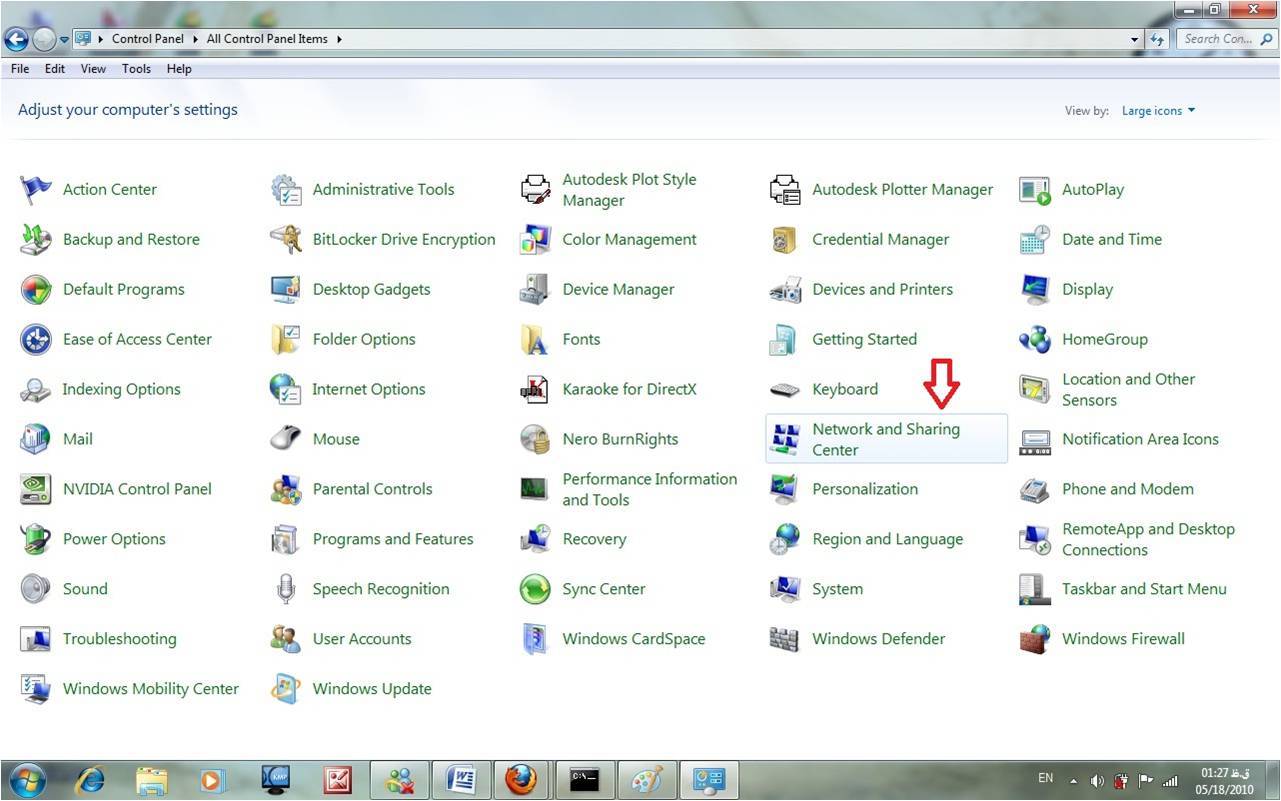Click the Folder Options icon
Viewport: 1281px width, 801px height.
click(x=286, y=339)
